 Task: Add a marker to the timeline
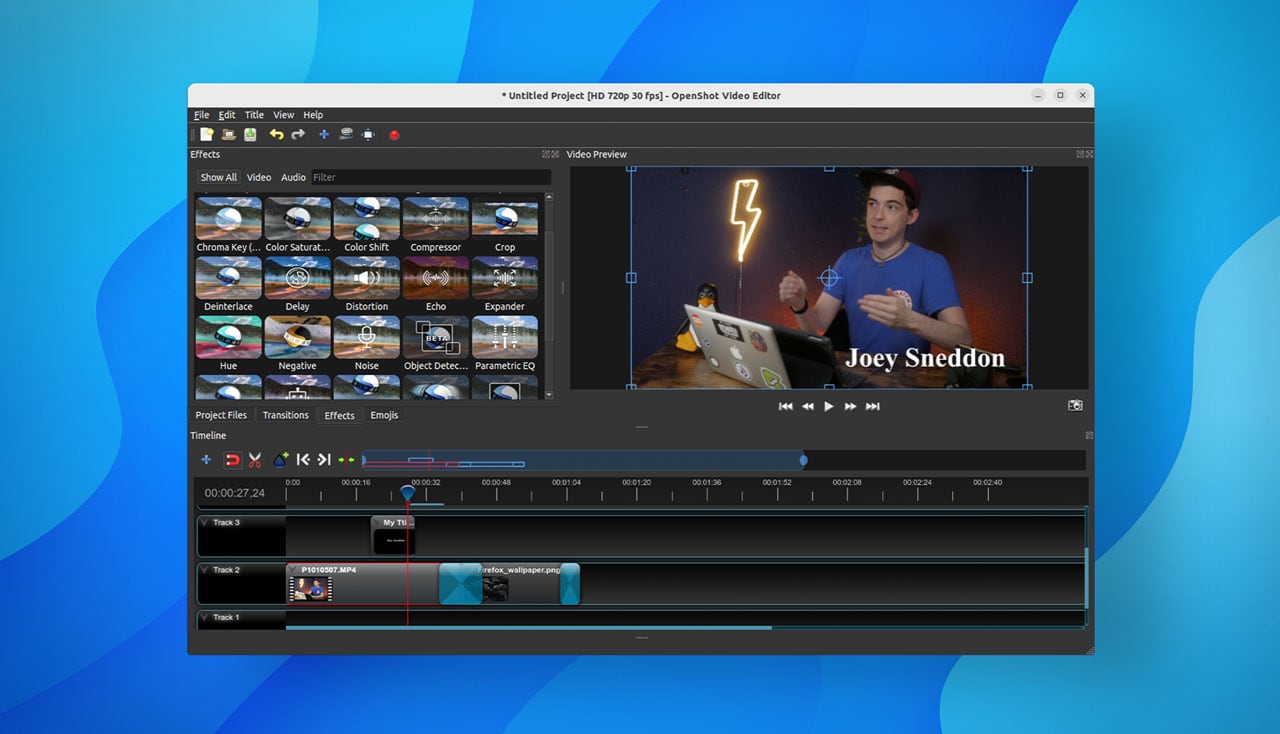coord(281,460)
